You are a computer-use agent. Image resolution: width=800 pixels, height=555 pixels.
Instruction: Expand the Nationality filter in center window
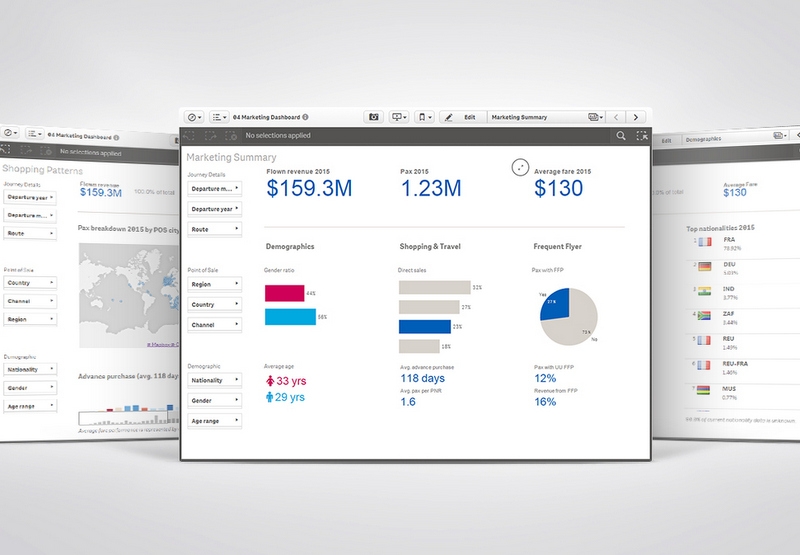[x=215, y=380]
